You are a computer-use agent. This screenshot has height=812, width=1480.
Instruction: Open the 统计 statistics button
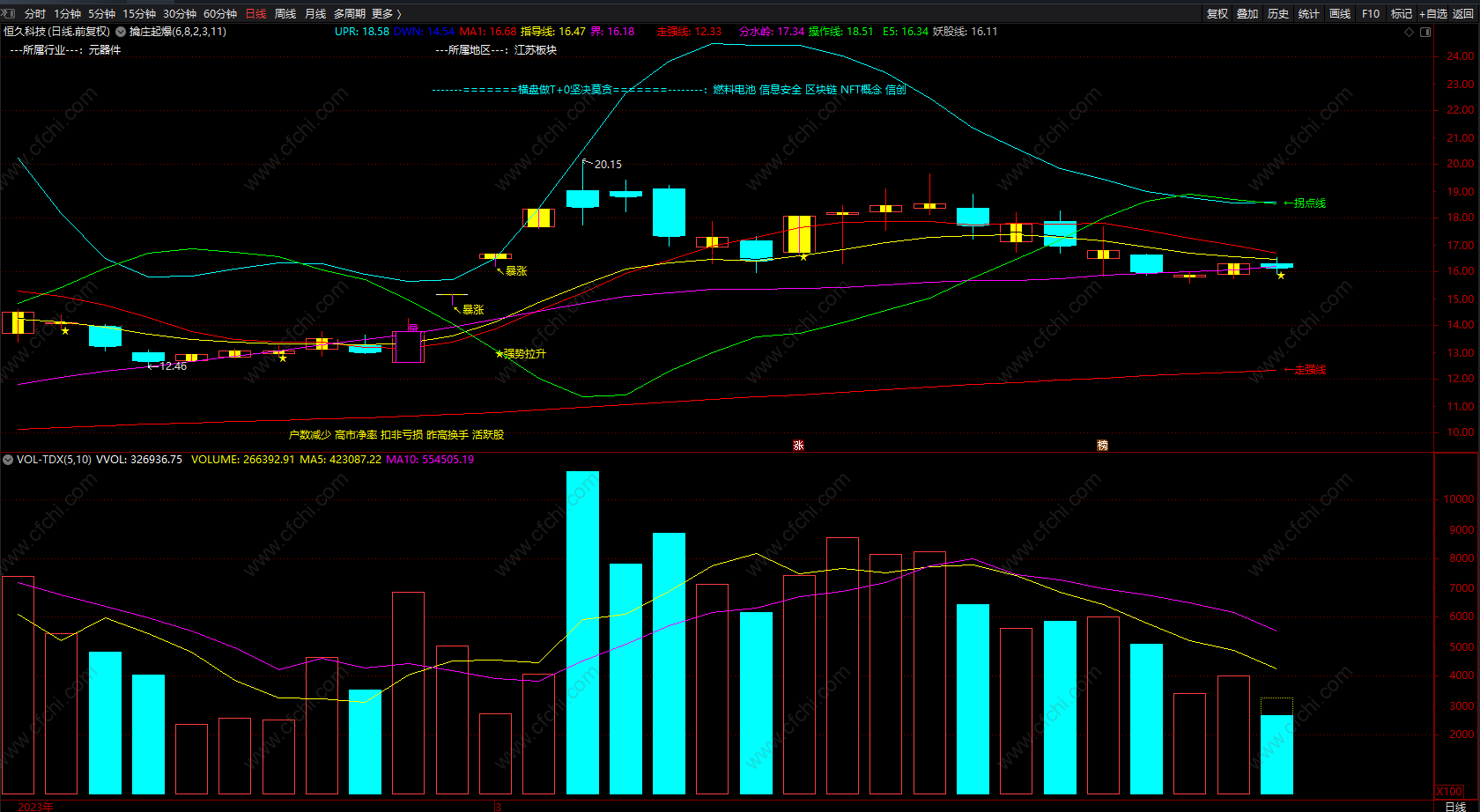1309,14
